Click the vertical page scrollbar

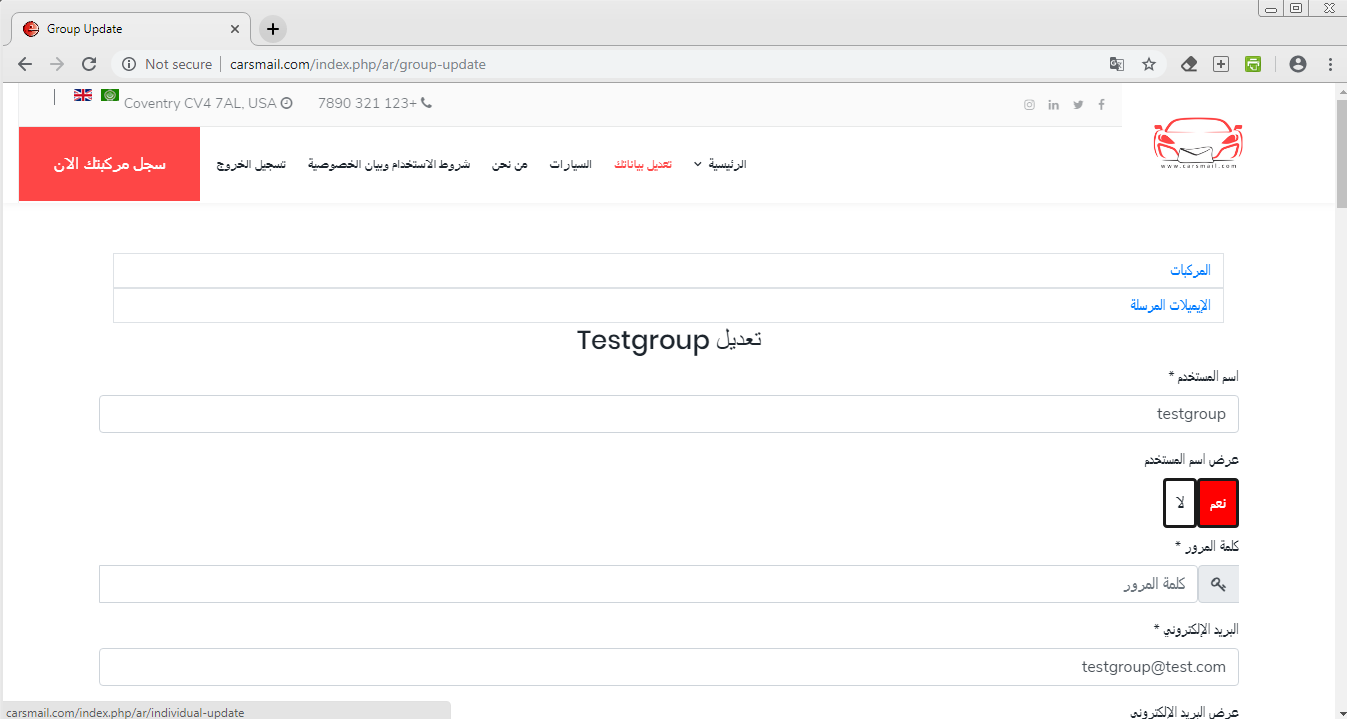coord(1341,400)
